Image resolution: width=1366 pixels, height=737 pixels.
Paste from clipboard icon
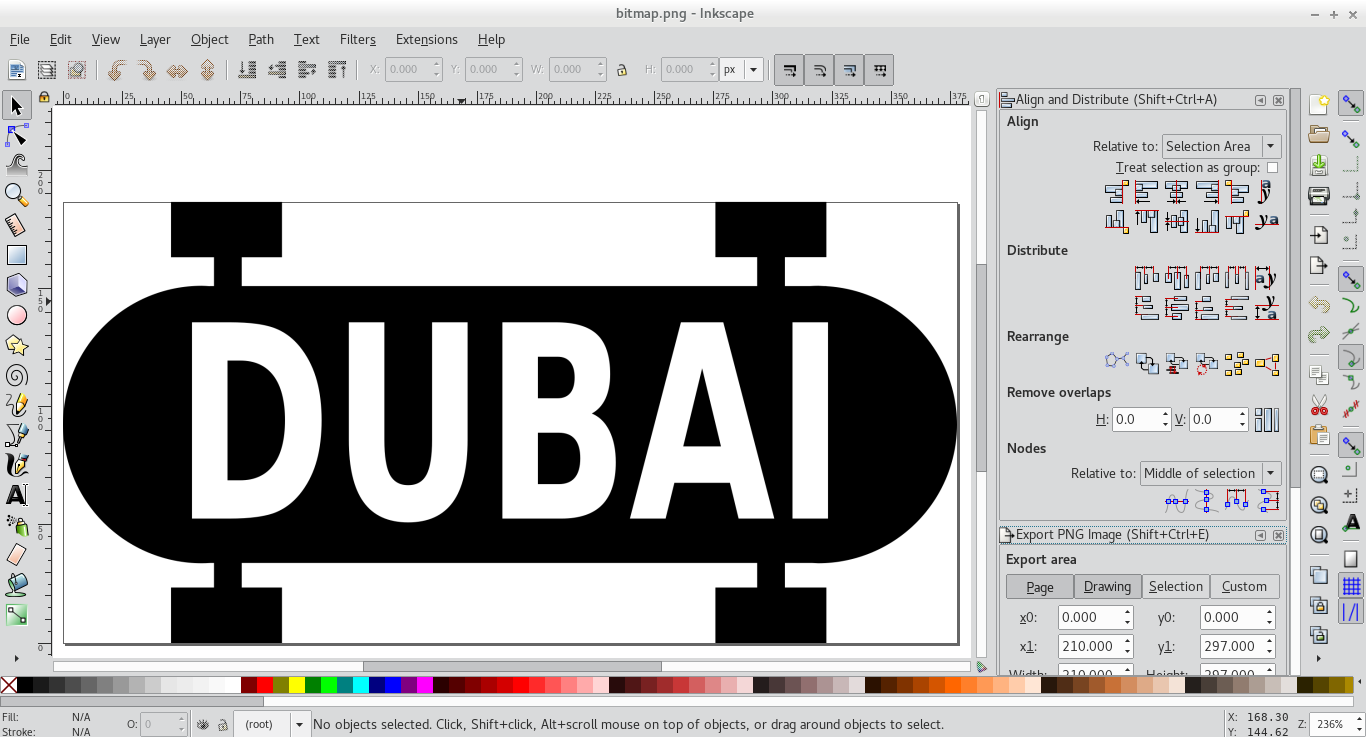coord(1319,435)
